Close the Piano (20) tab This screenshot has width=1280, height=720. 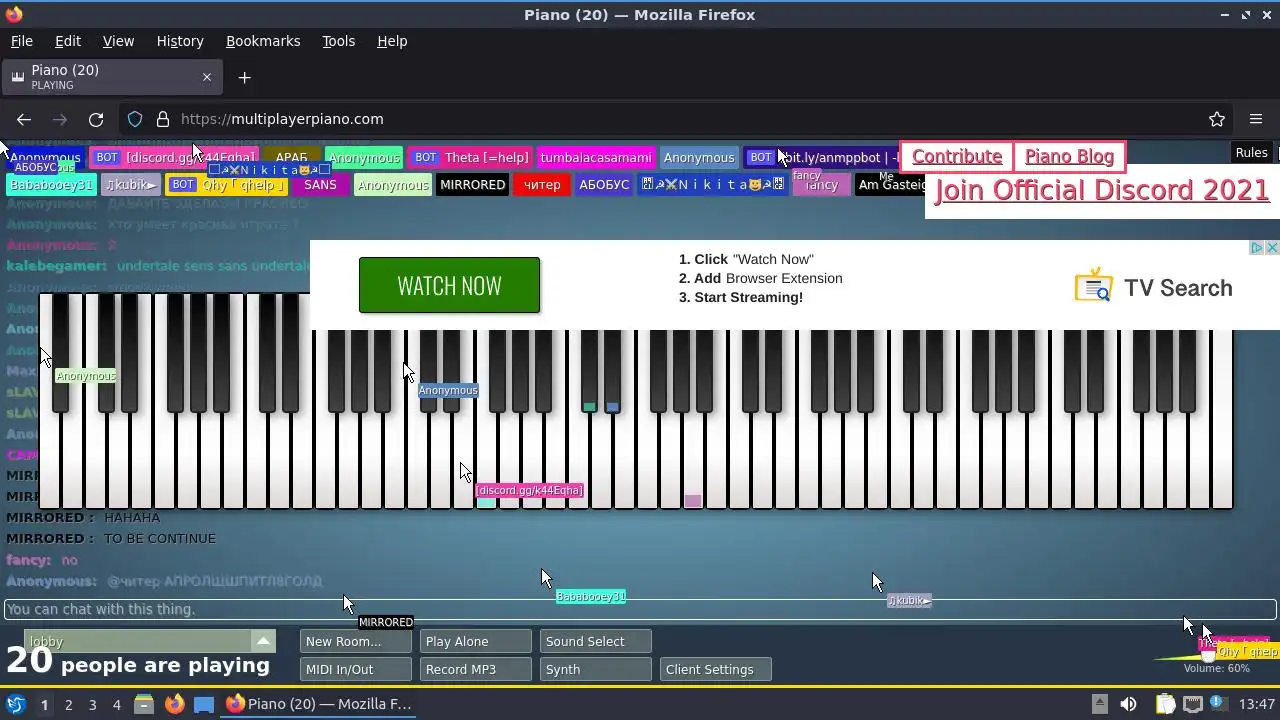pos(207,77)
